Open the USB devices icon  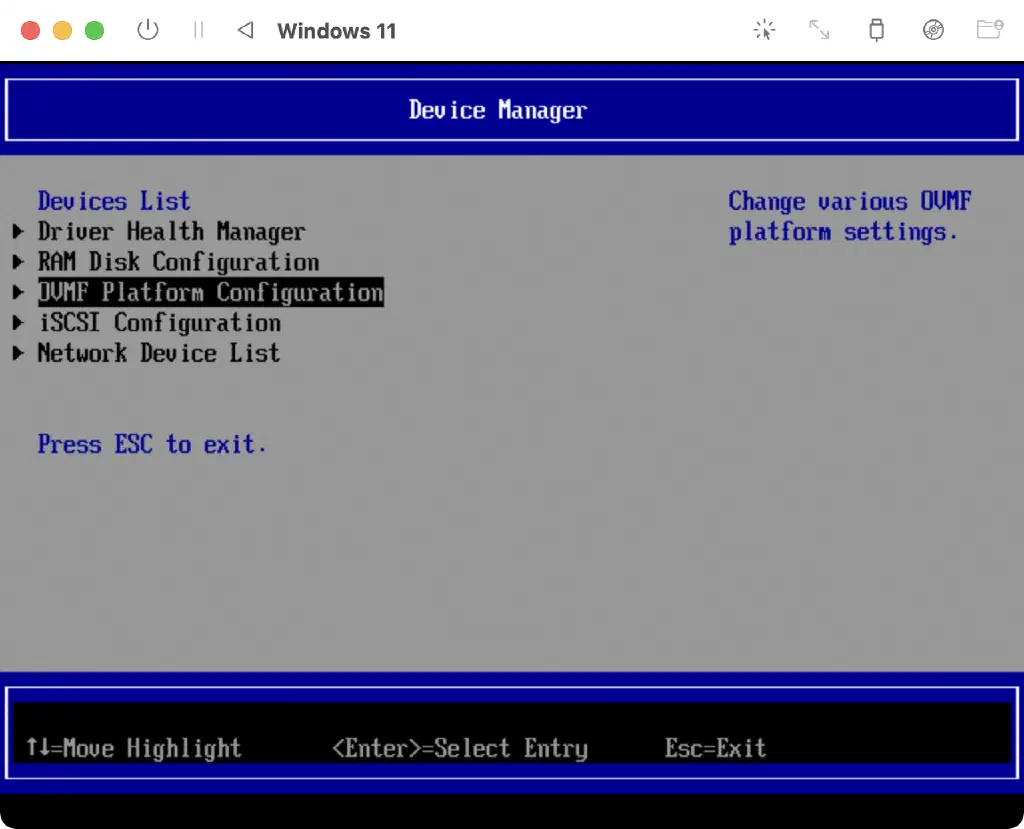click(876, 30)
